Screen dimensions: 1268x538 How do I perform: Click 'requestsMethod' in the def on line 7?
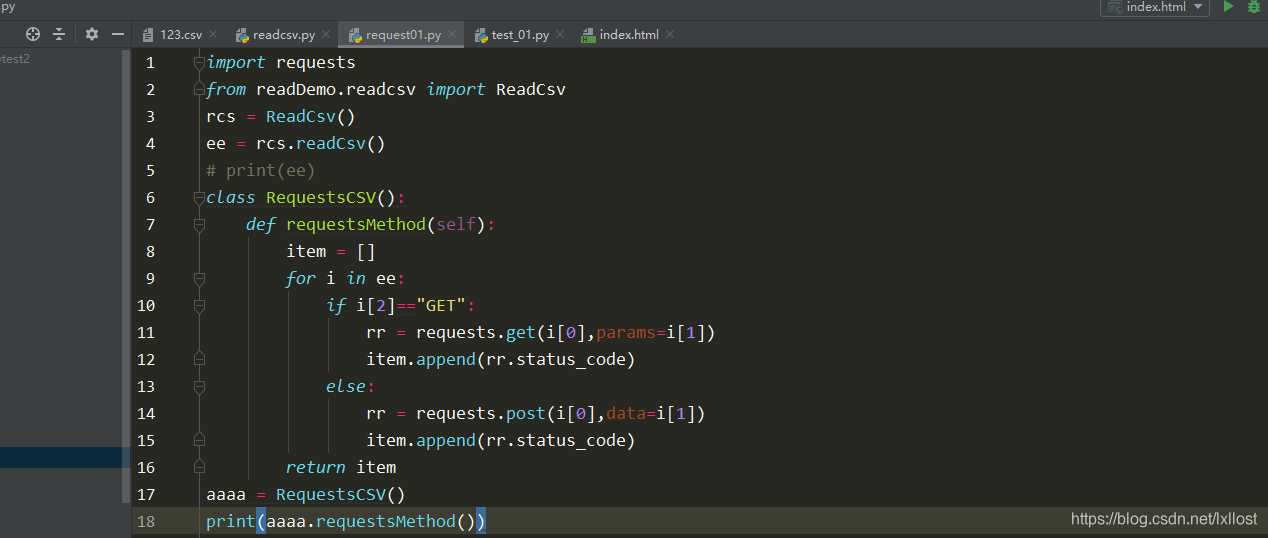click(x=356, y=225)
